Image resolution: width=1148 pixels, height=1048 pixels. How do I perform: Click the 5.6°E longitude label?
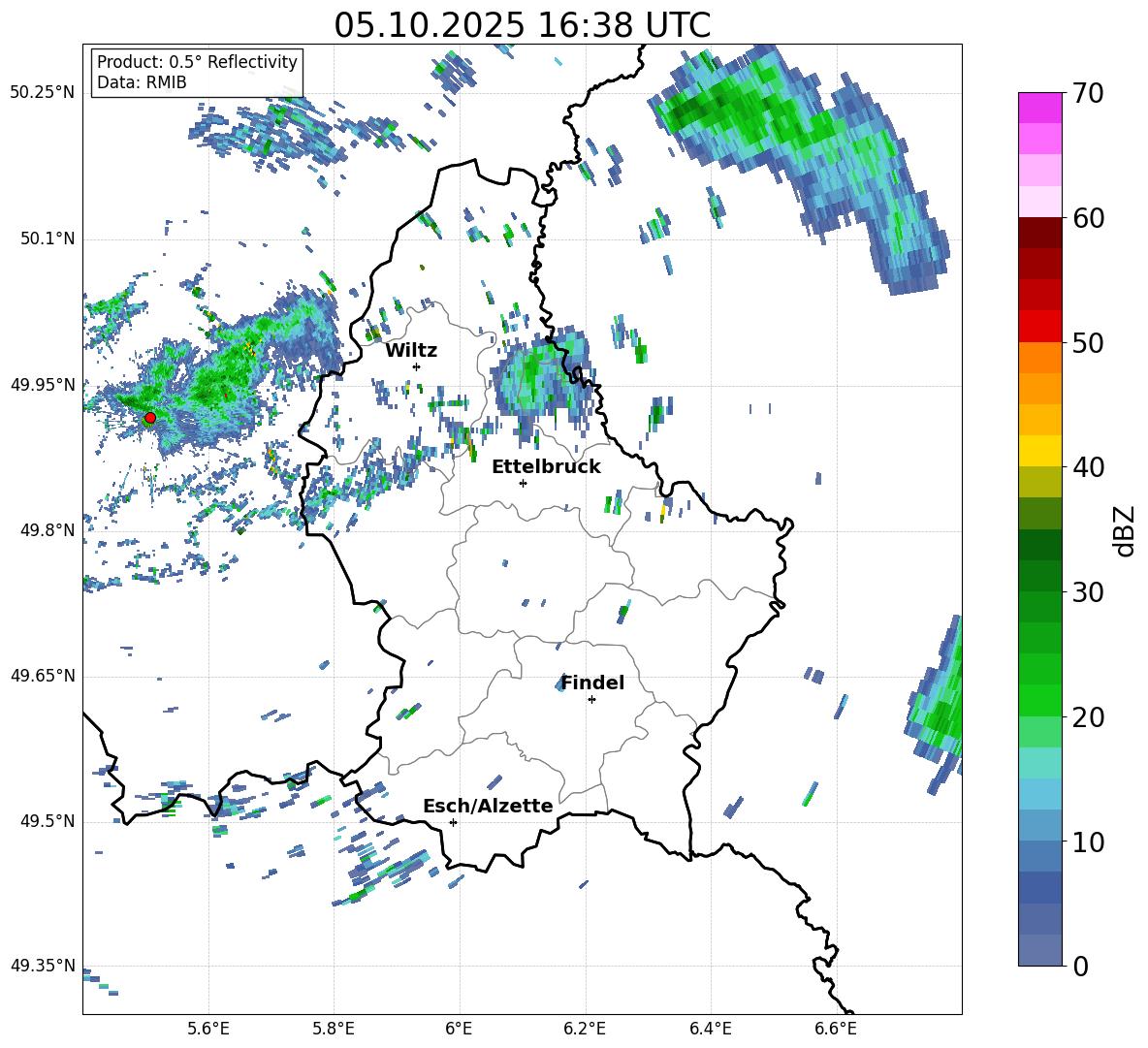coord(208,1029)
